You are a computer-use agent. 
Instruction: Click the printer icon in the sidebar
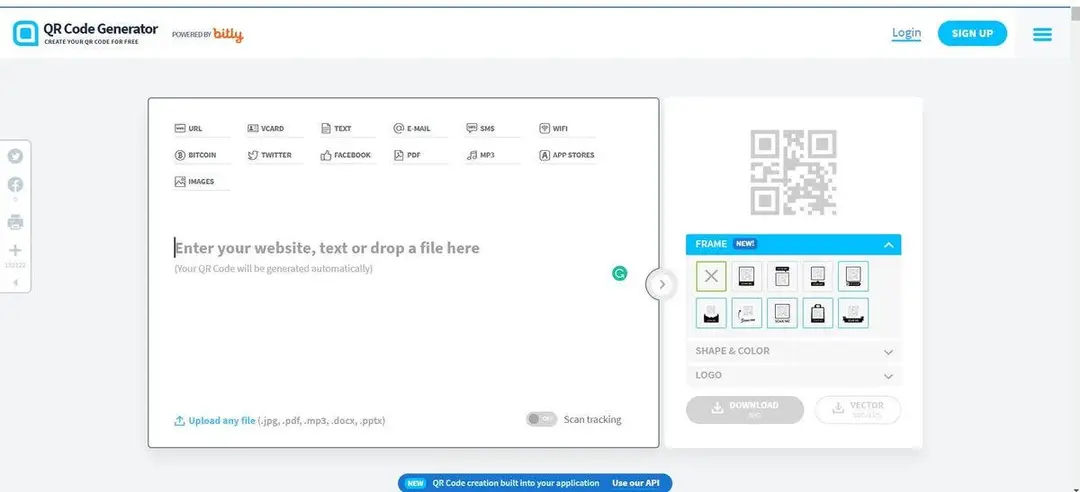[x=15, y=222]
